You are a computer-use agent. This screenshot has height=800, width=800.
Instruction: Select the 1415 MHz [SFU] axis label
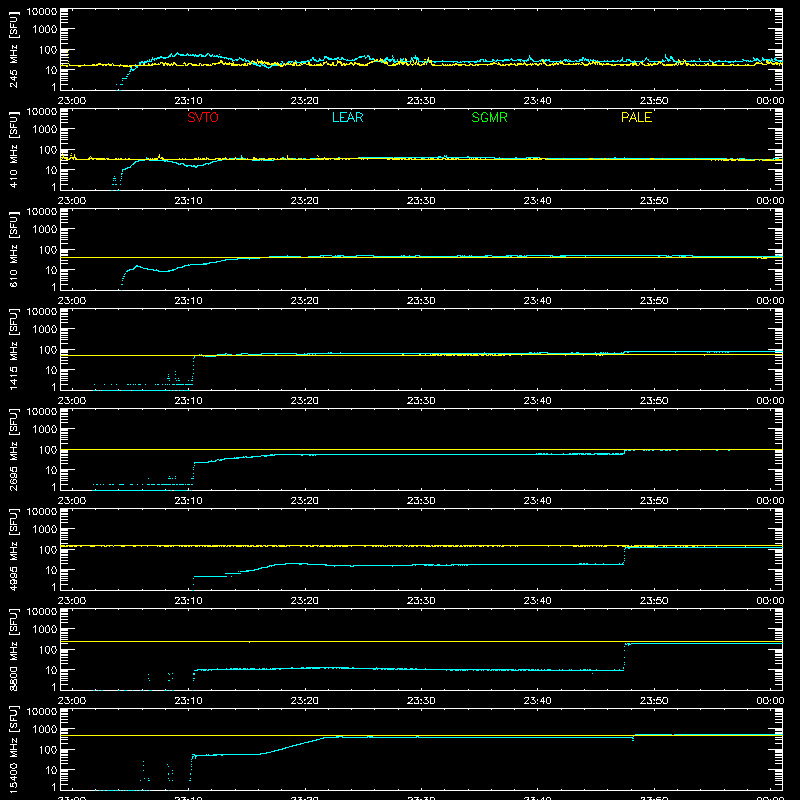point(14,349)
